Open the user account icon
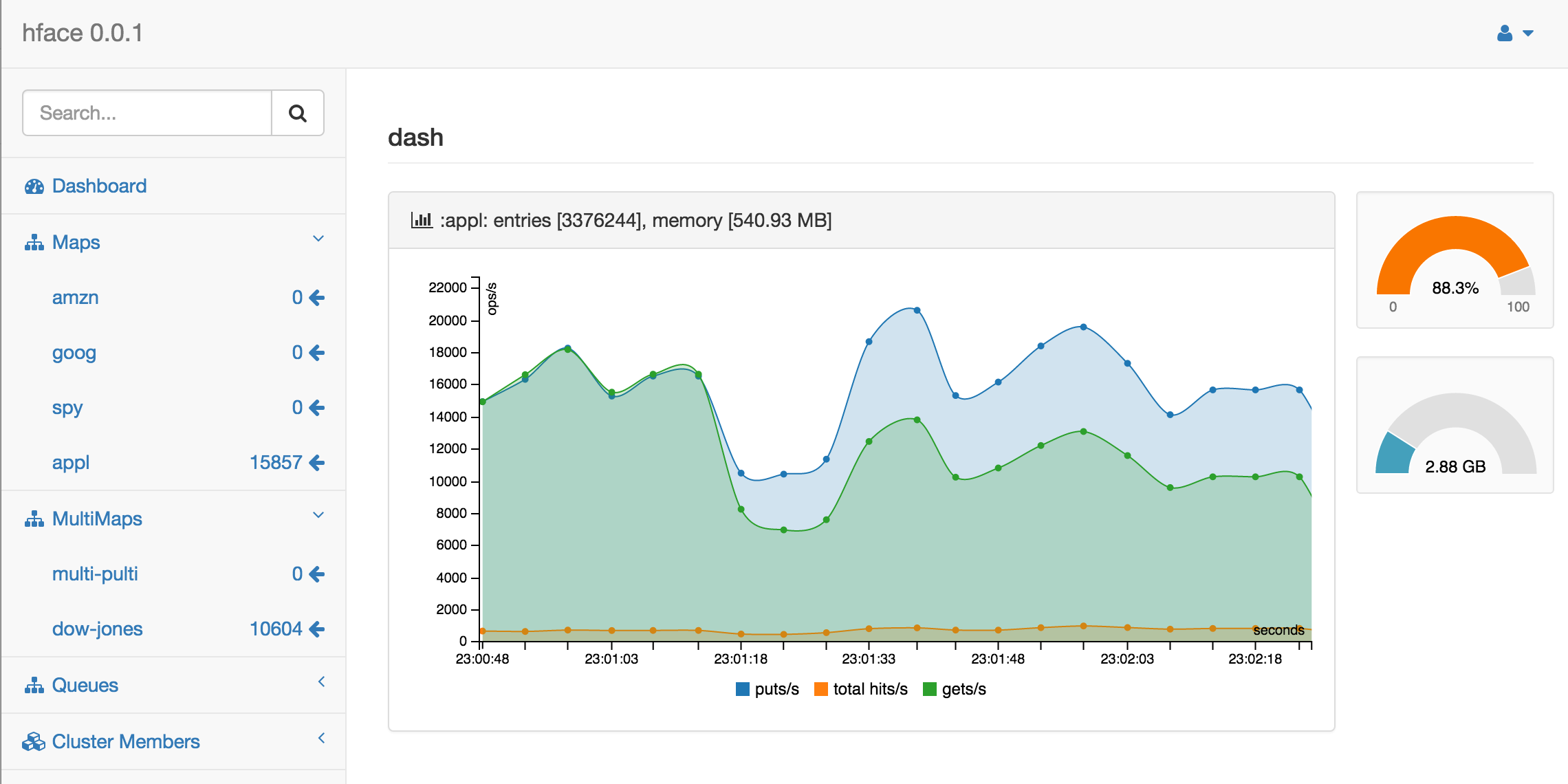This screenshot has height=784, width=1568. click(x=1505, y=33)
